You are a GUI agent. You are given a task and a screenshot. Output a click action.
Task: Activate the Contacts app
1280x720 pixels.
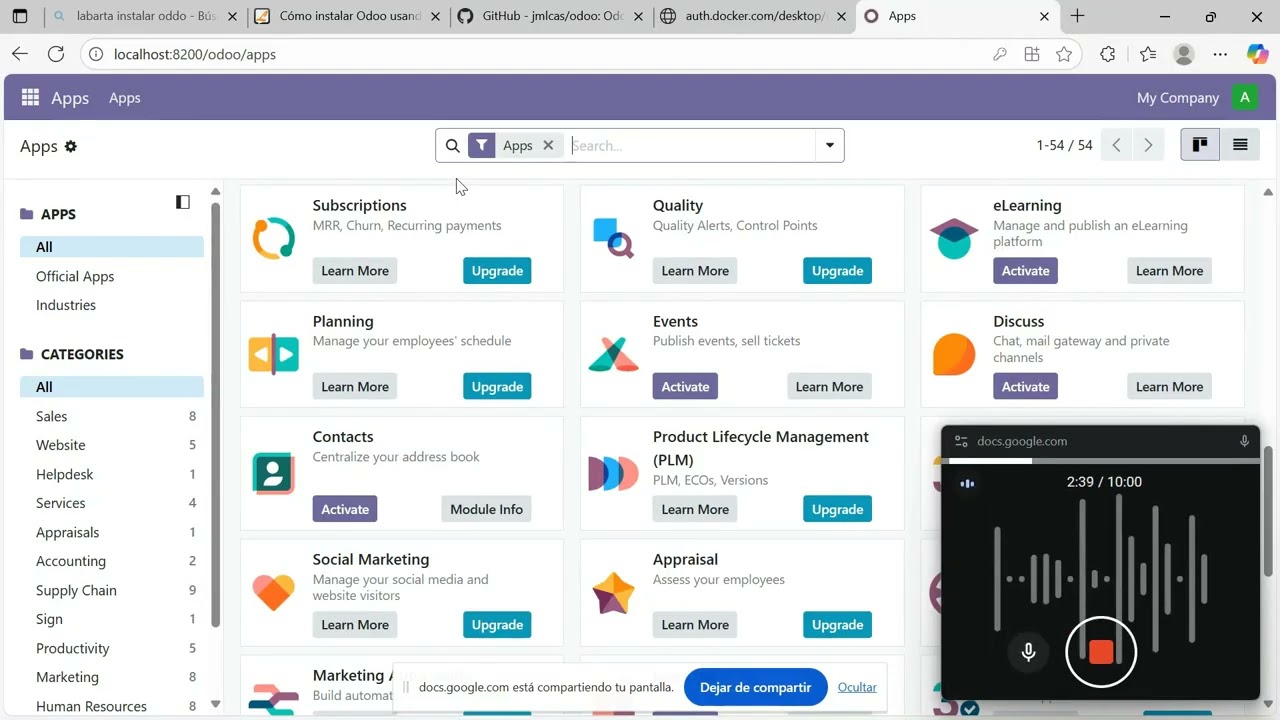pos(345,509)
